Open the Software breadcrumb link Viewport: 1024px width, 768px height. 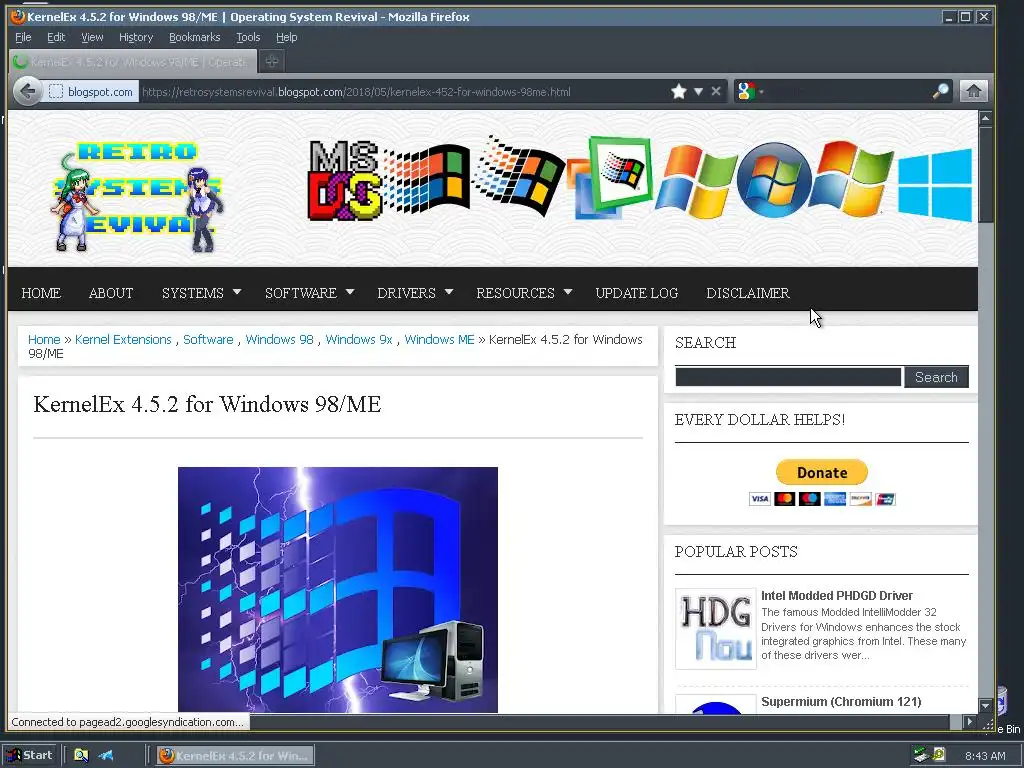[x=208, y=340]
